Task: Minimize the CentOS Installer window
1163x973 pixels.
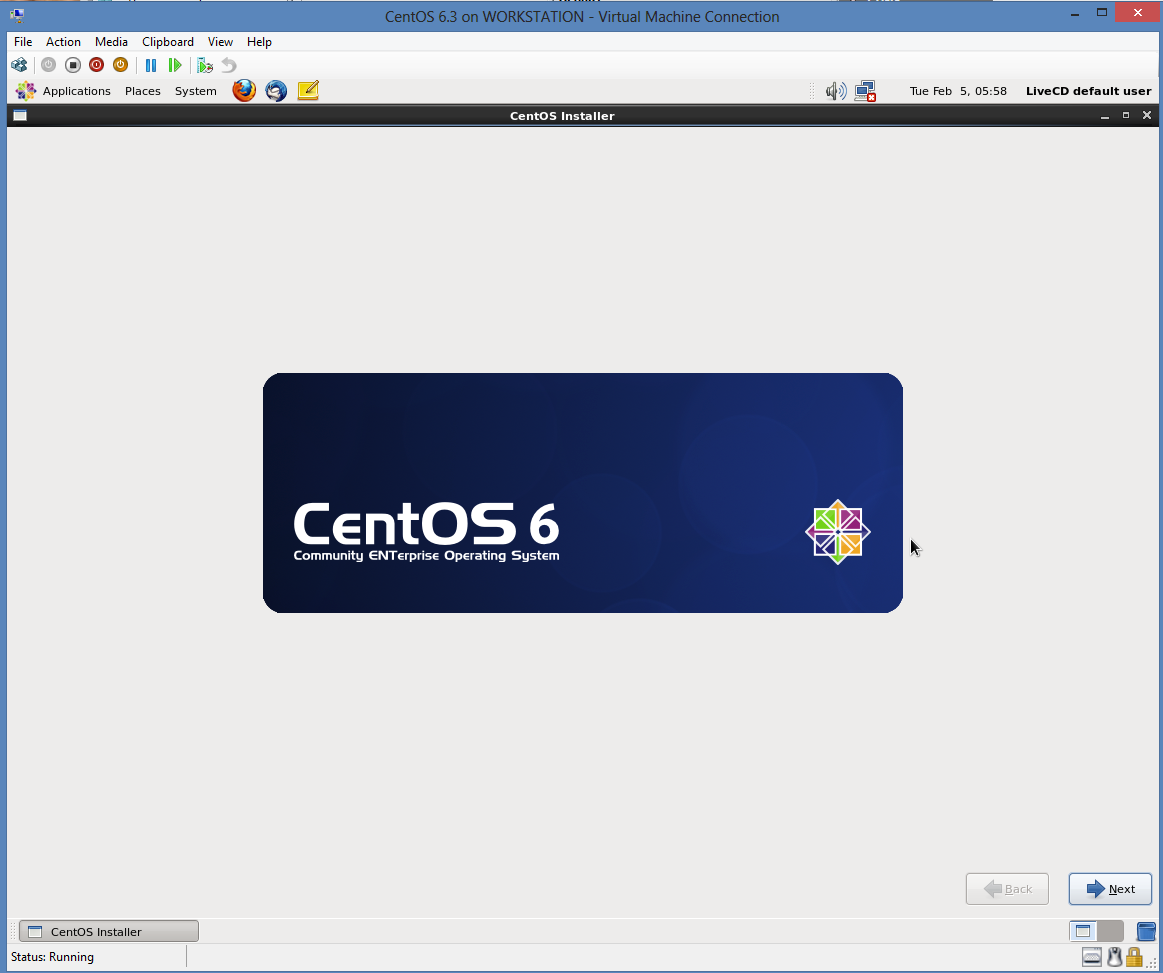Action: point(1104,116)
